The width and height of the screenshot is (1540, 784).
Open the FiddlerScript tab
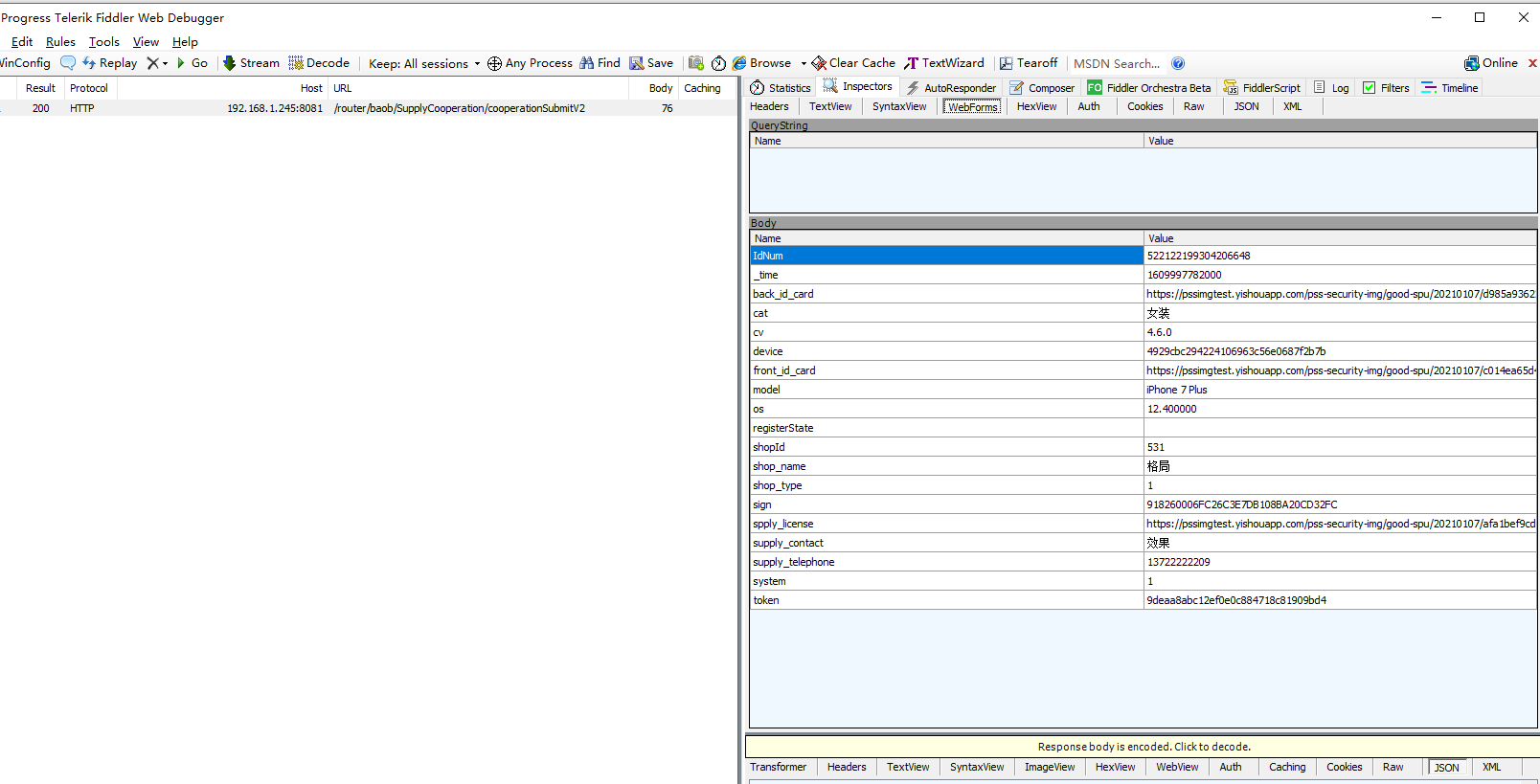(1261, 88)
